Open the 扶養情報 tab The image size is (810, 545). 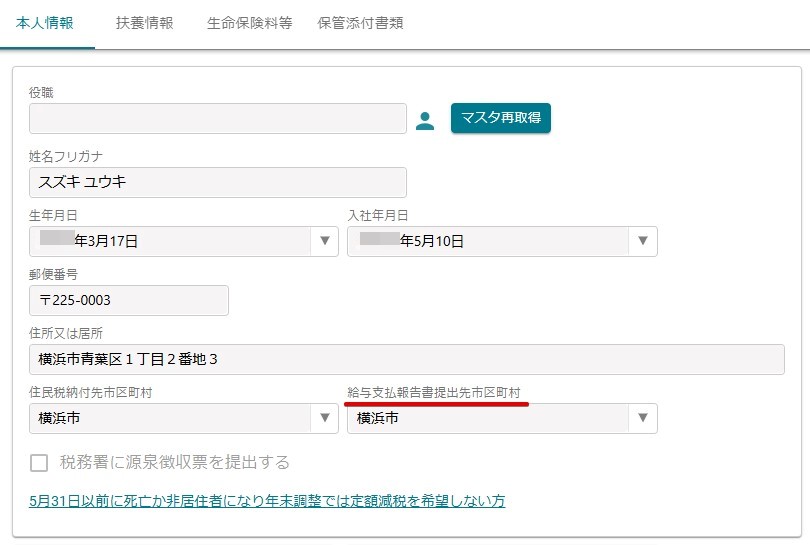pyautogui.click(x=145, y=23)
